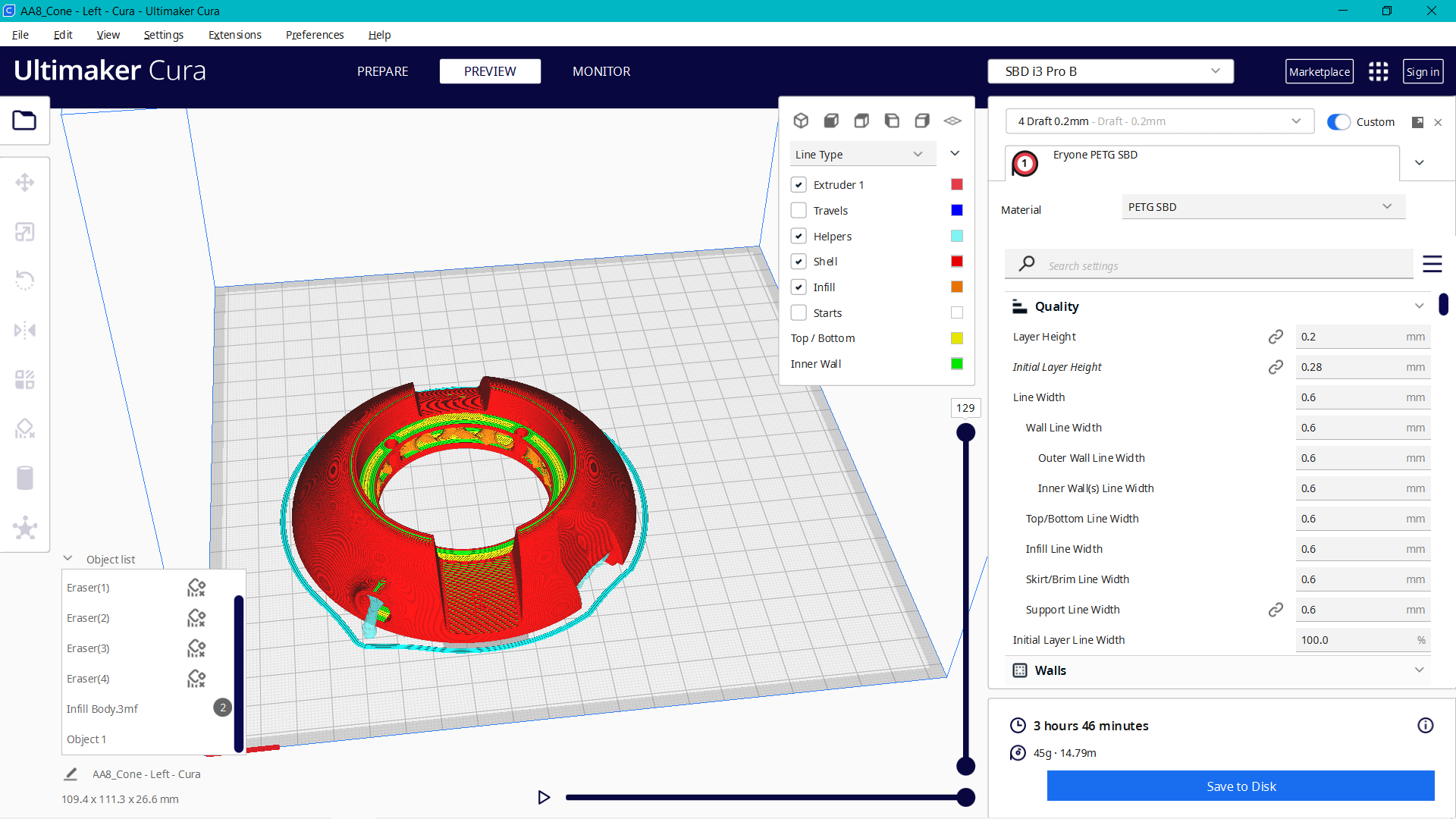
Task: Switch to isometric camera view
Action: [802, 121]
